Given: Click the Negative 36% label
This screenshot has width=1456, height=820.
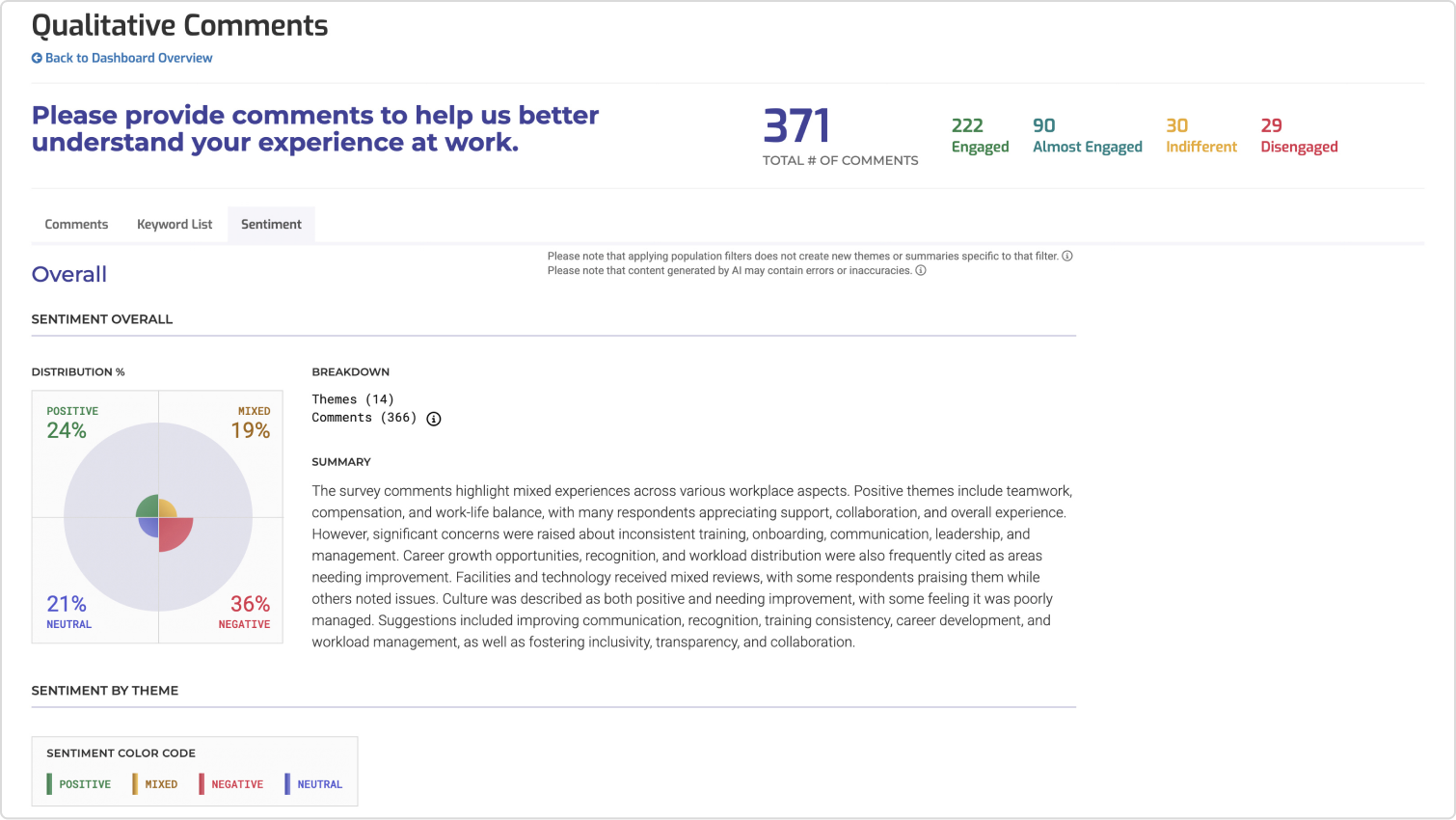Looking at the screenshot, I should coord(245,612).
